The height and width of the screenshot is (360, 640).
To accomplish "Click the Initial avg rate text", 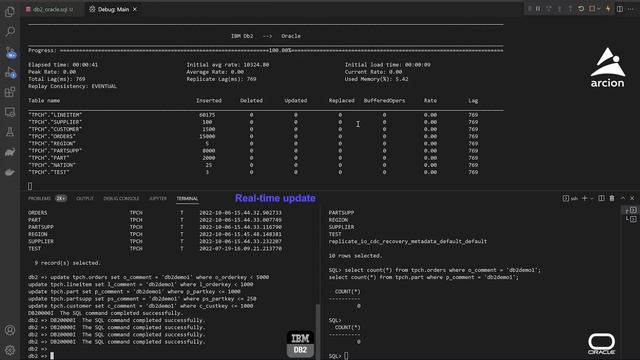I will coord(227,64).
